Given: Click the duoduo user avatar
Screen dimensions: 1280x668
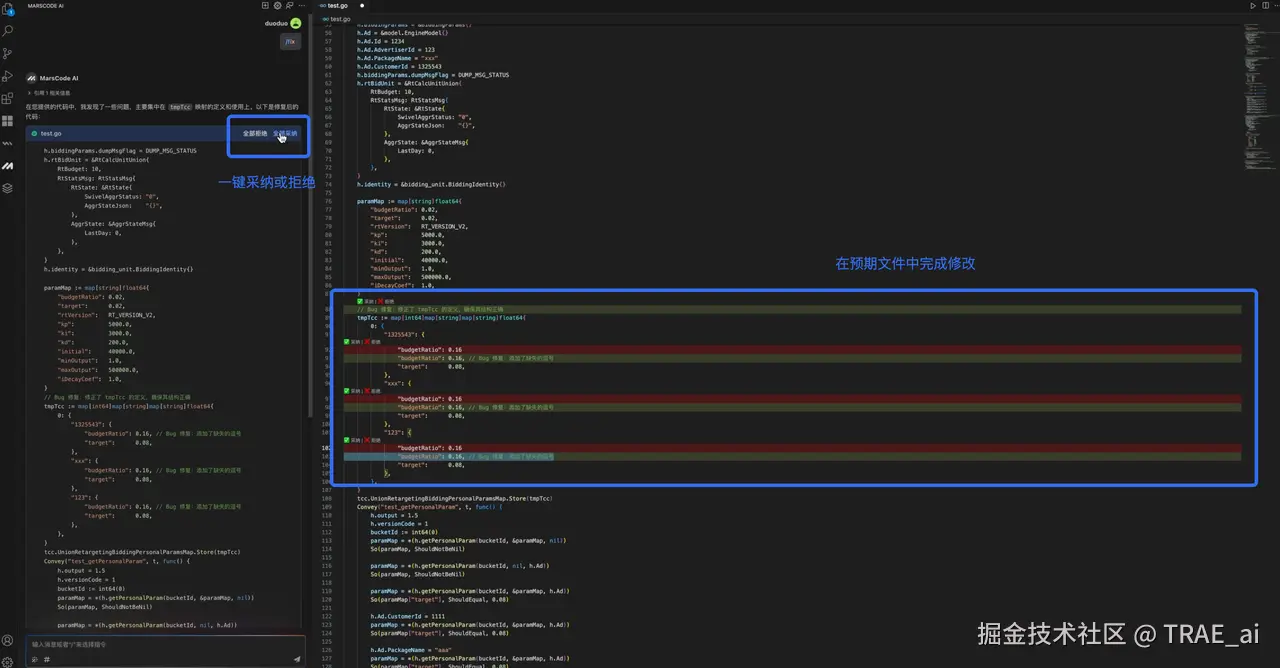Looking at the screenshot, I should 296,23.
